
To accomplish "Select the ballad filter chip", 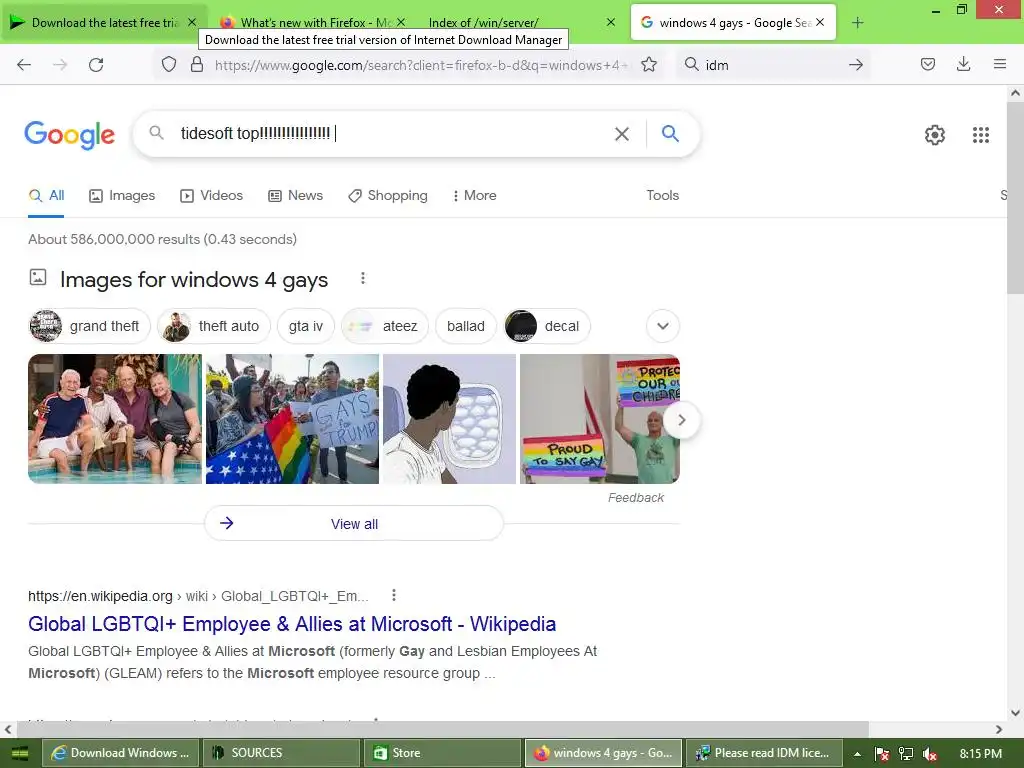I will (466, 326).
